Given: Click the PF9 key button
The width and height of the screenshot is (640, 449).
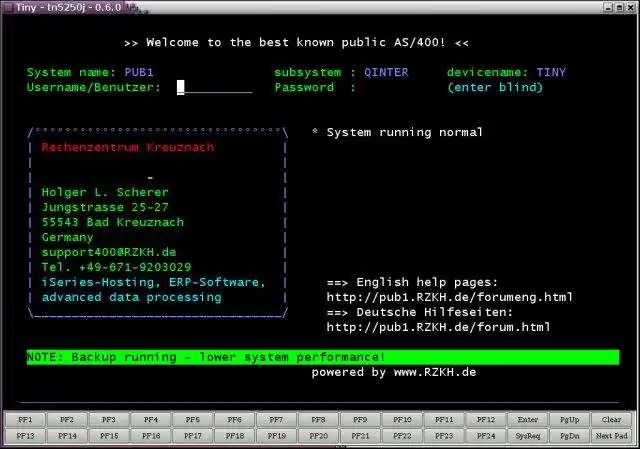Looking at the screenshot, I should 360,420.
